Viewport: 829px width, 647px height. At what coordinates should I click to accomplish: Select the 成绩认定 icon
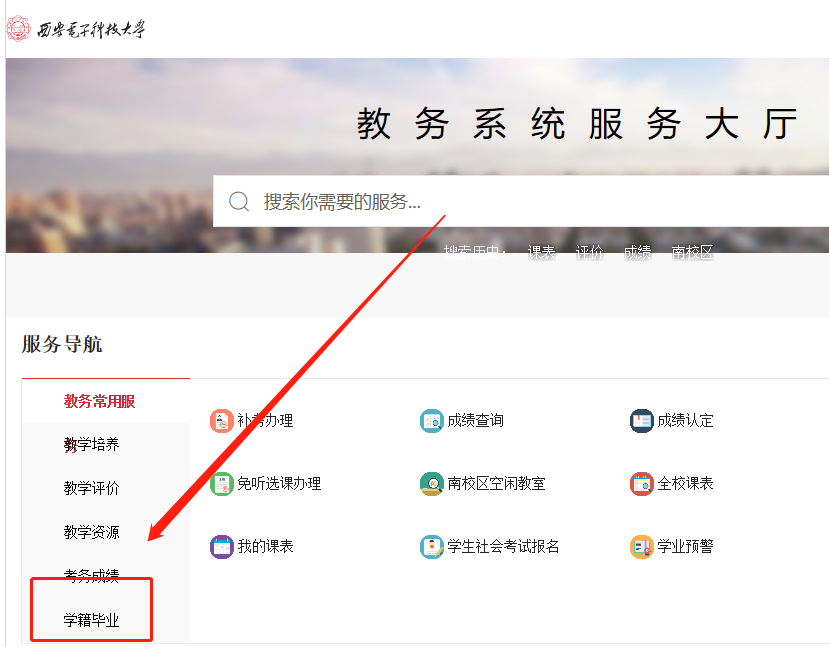coord(641,421)
